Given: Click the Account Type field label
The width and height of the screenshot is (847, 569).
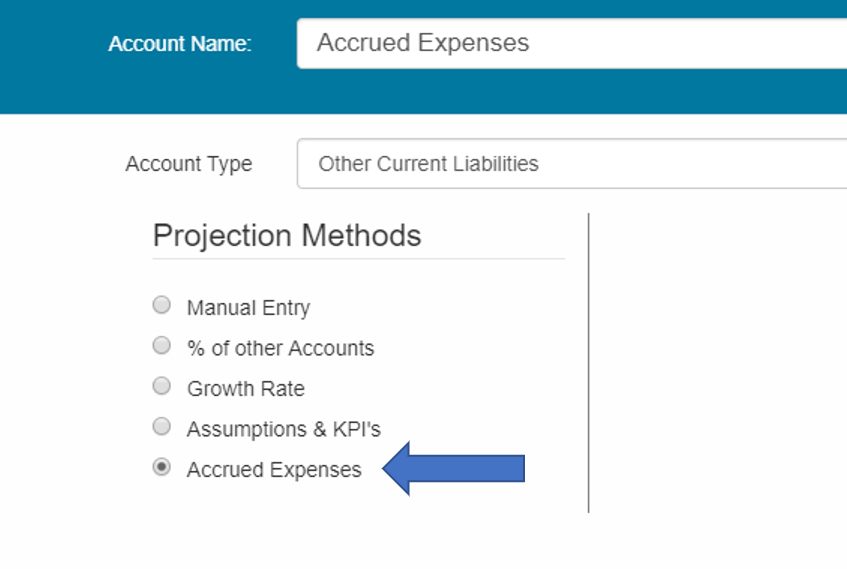Looking at the screenshot, I should pos(188,164).
